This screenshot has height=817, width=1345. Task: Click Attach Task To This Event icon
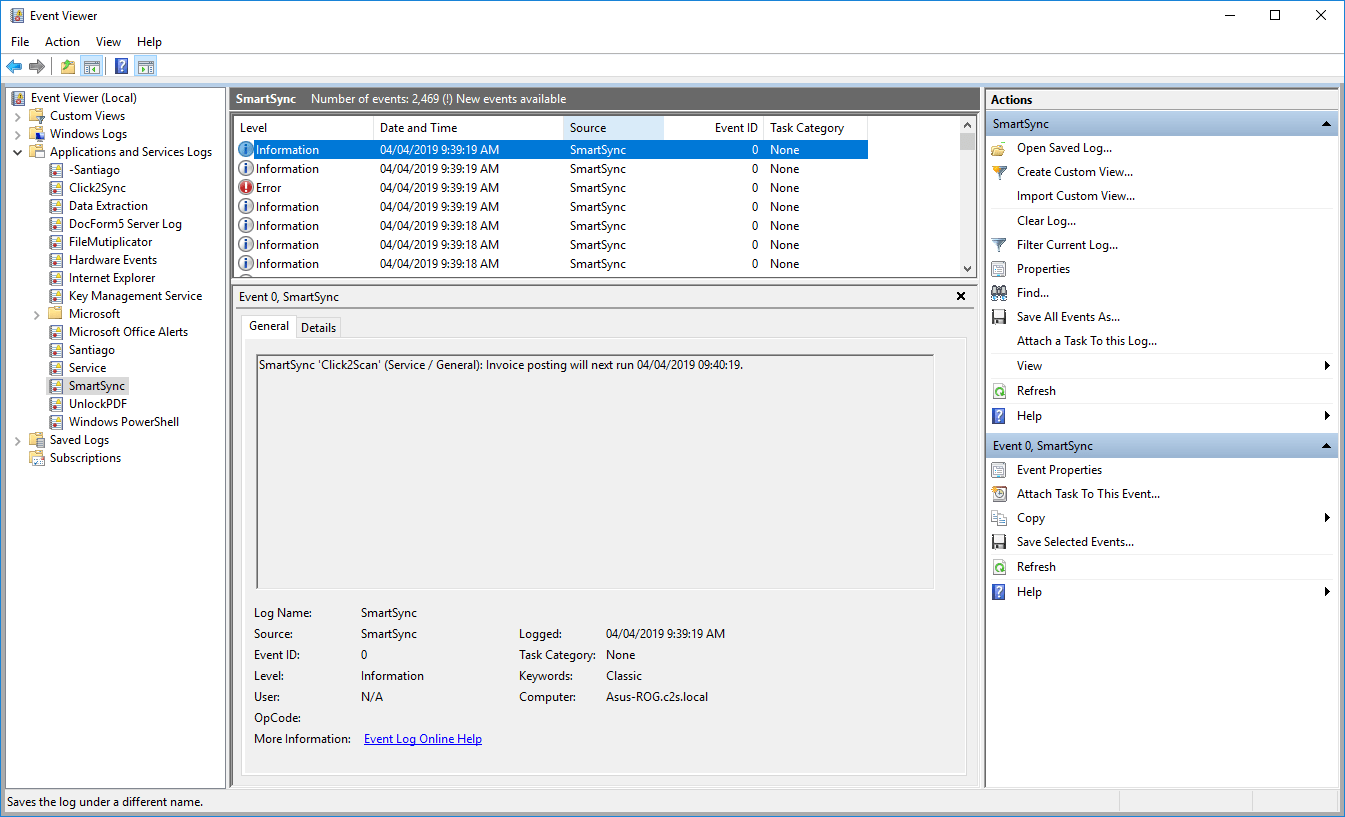click(999, 494)
